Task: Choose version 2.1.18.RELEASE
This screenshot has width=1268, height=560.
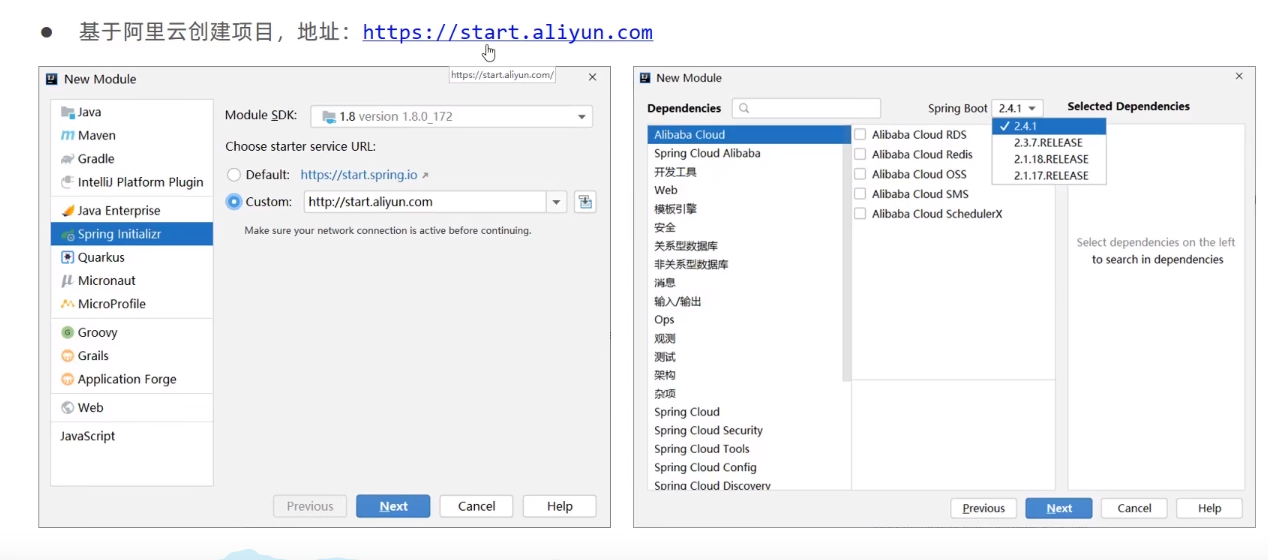Action: point(1049,159)
